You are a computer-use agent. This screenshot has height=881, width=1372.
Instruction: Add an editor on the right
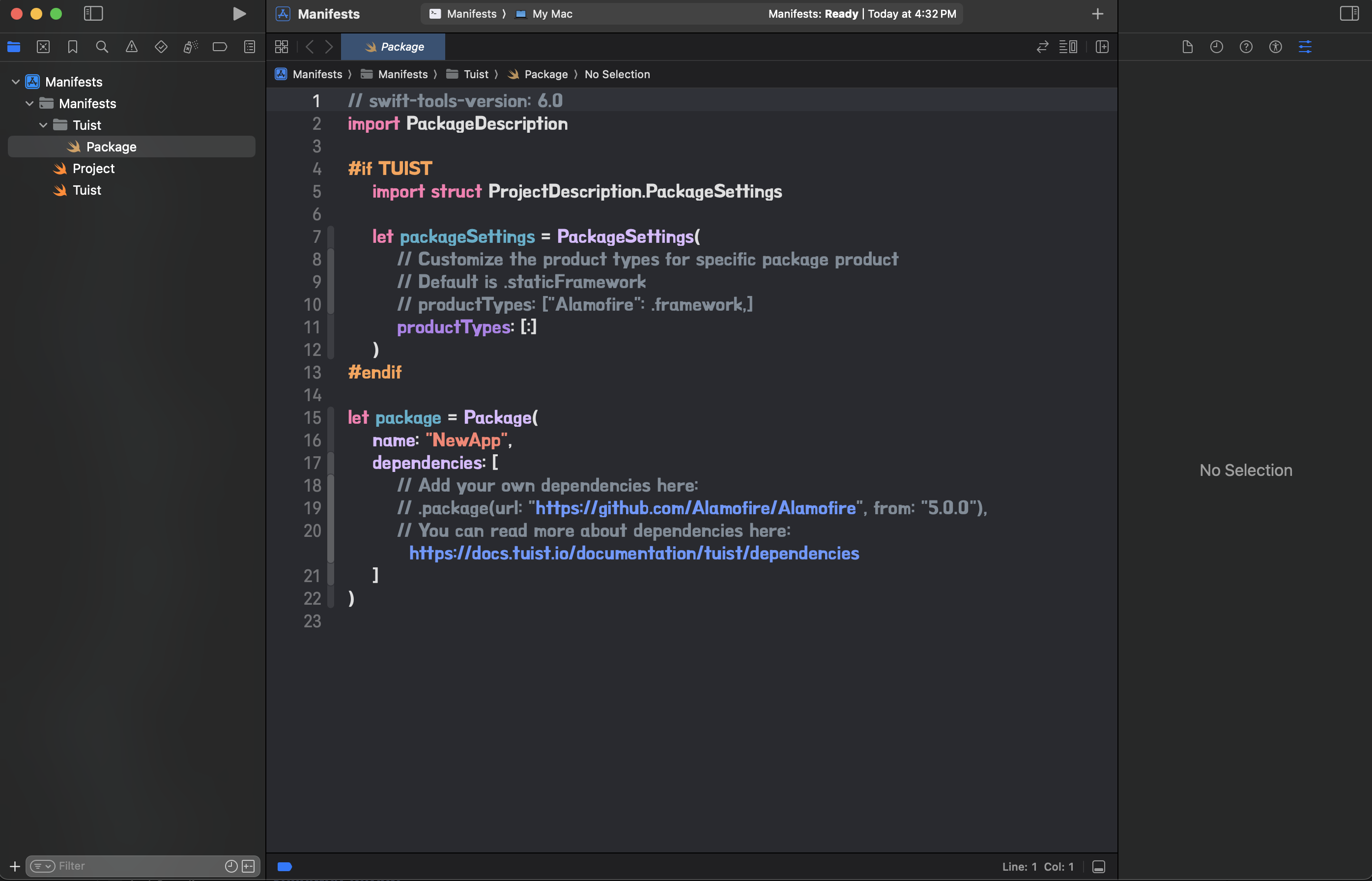[1102, 47]
